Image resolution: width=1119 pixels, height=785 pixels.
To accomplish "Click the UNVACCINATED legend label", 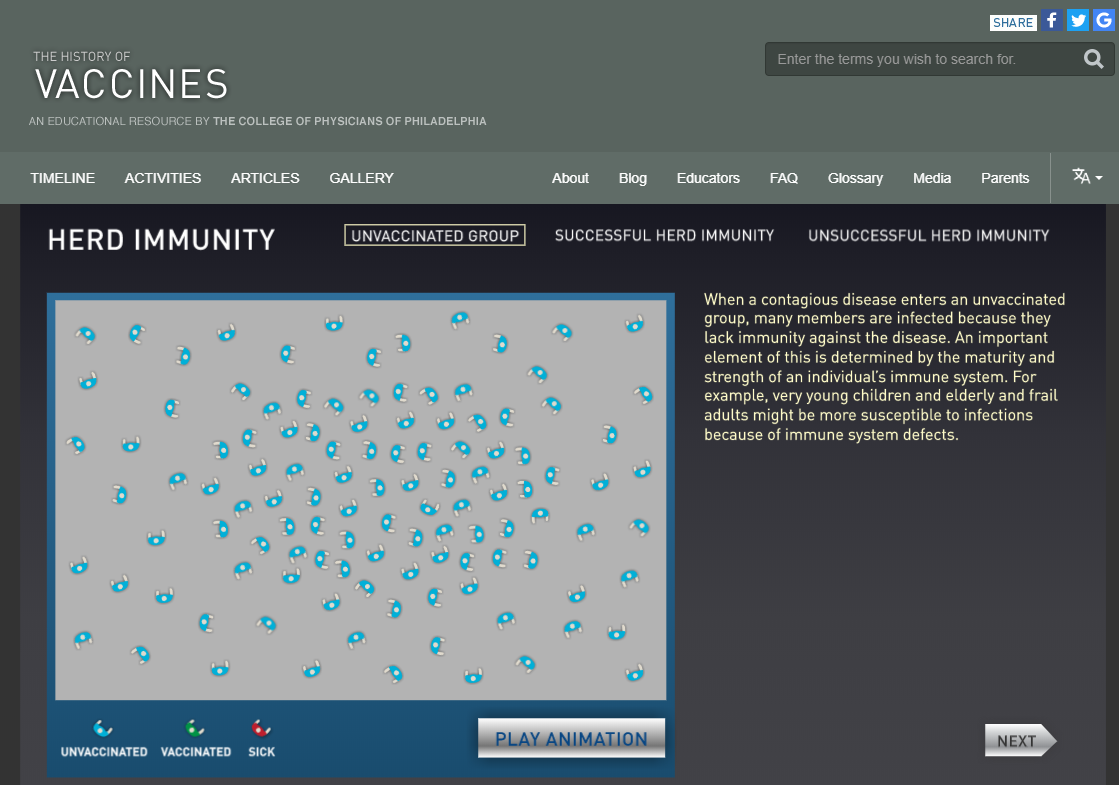I will [104, 752].
